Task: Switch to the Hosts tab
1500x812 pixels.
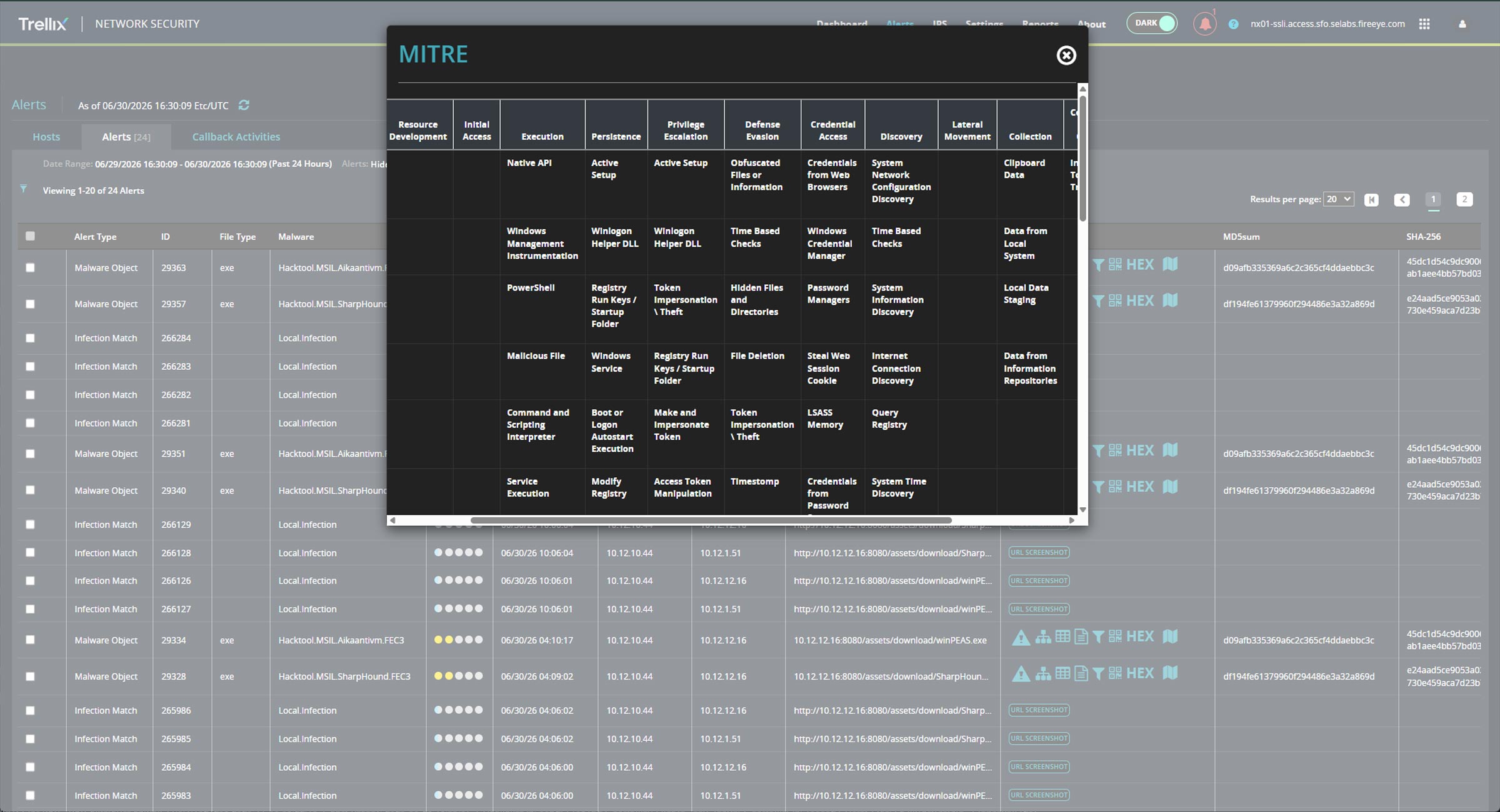Action: (x=46, y=137)
